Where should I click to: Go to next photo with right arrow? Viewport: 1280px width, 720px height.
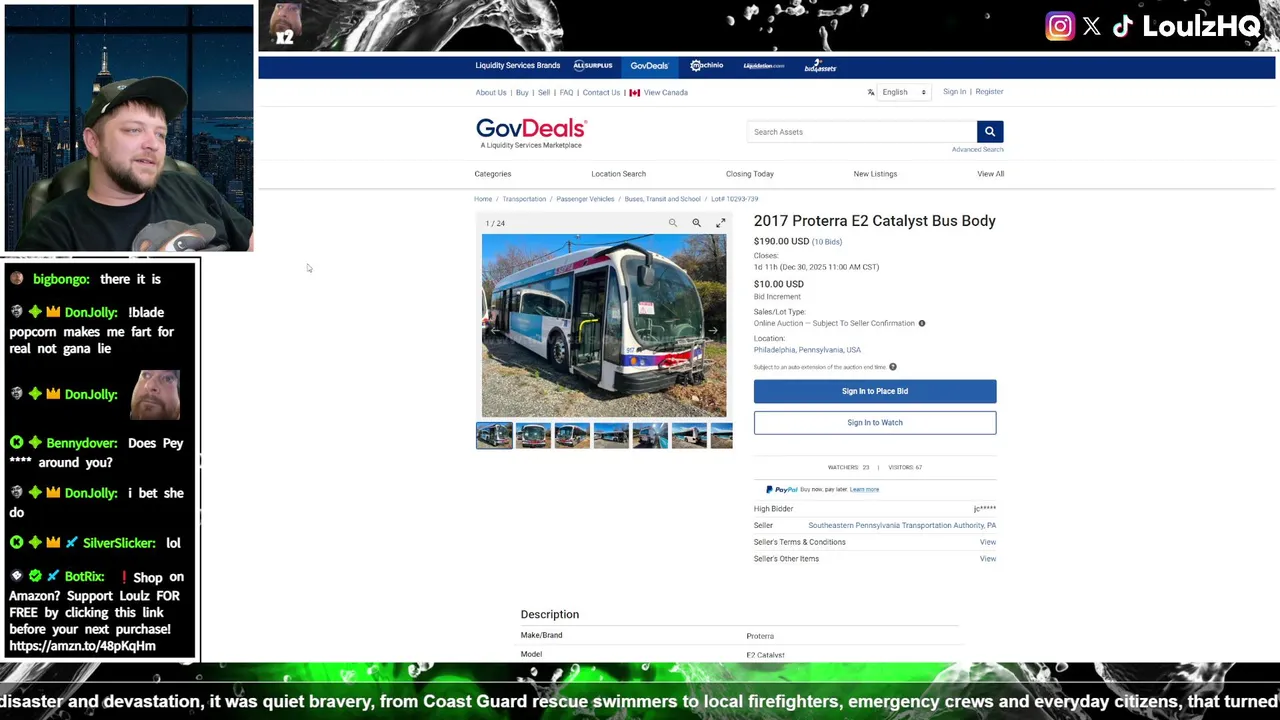pyautogui.click(x=713, y=330)
